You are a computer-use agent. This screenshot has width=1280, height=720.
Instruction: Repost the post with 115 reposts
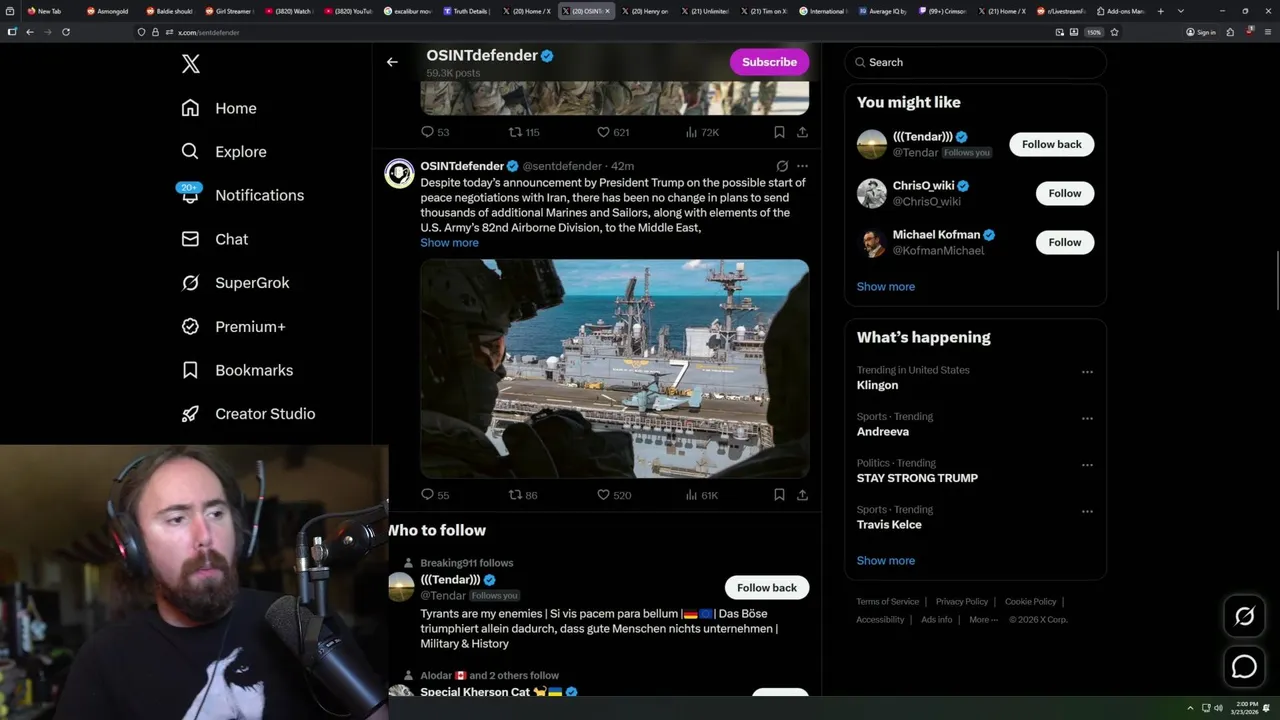coord(524,132)
